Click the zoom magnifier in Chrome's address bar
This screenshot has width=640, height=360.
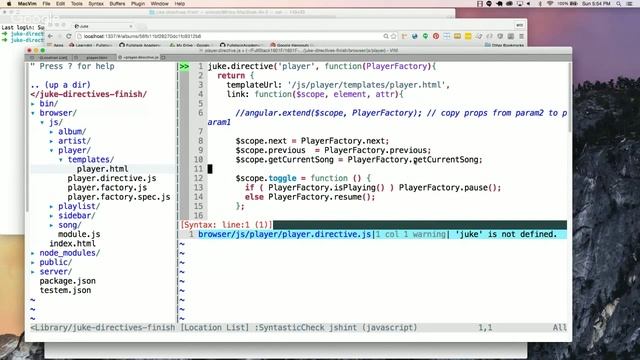pyautogui.click(x=386, y=36)
